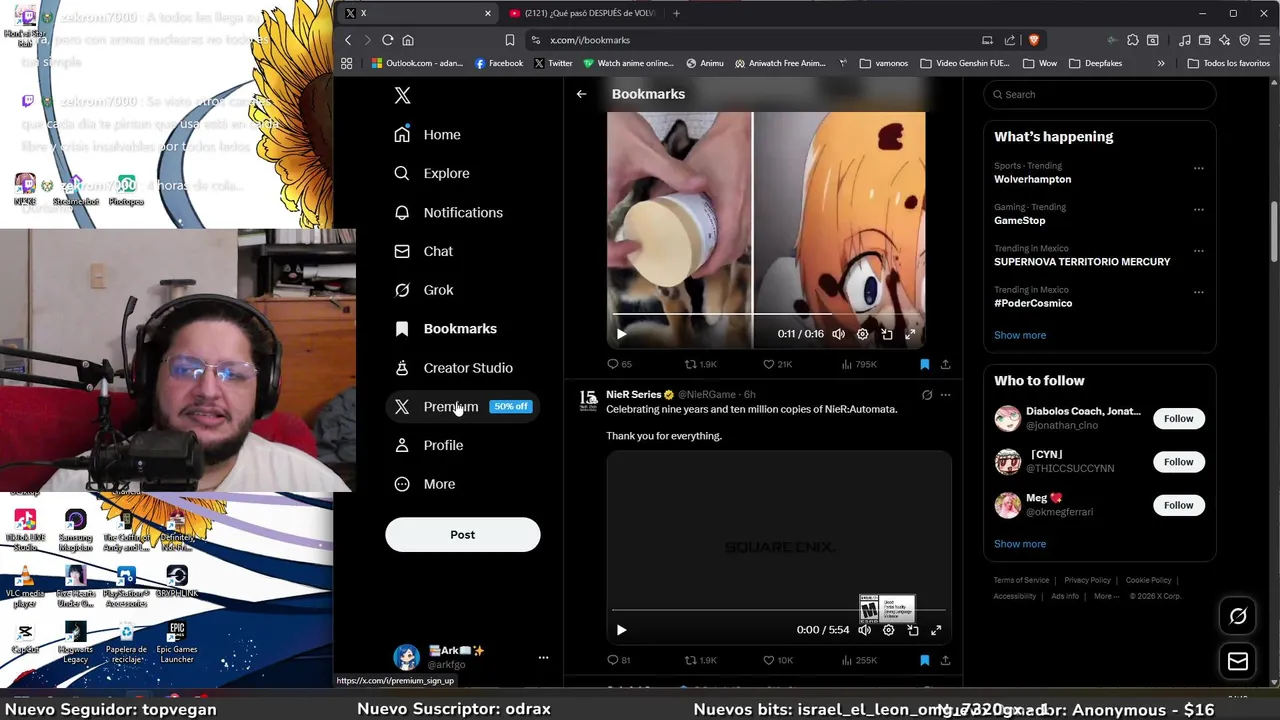This screenshot has height=720, width=1280.
Task: Open options for #PoderCosmico trend
Action: 1198,292
